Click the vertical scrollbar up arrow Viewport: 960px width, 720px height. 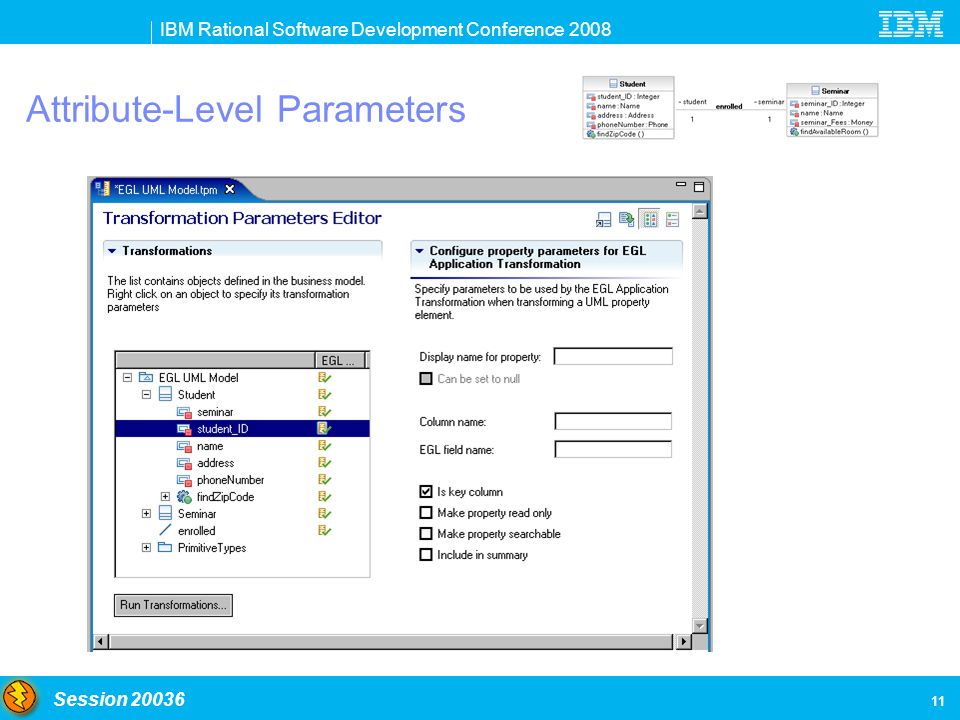(700, 212)
